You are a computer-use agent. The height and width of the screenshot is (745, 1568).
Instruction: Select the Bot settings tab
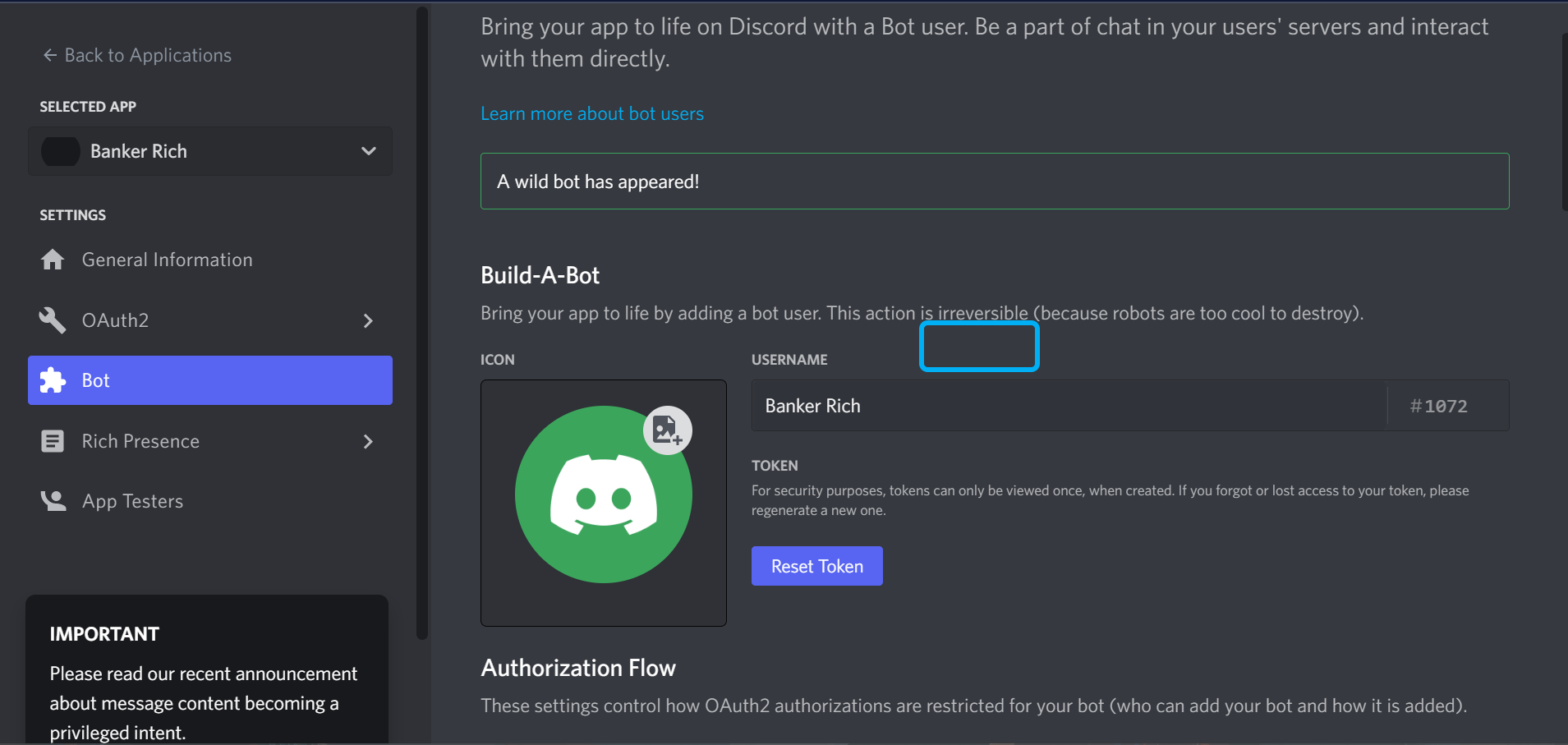[210, 380]
